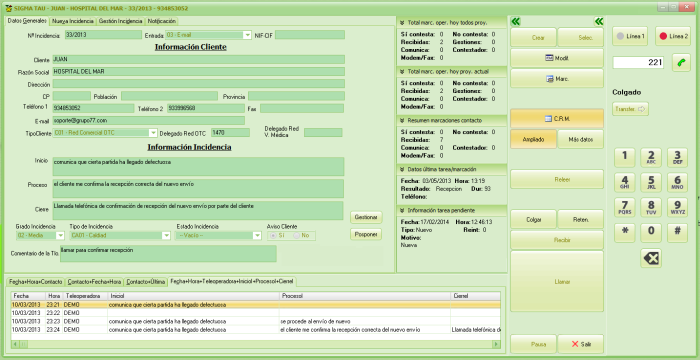700x360 pixels.
Task: Click the Modif. button with card icon
Action: coord(557,58)
